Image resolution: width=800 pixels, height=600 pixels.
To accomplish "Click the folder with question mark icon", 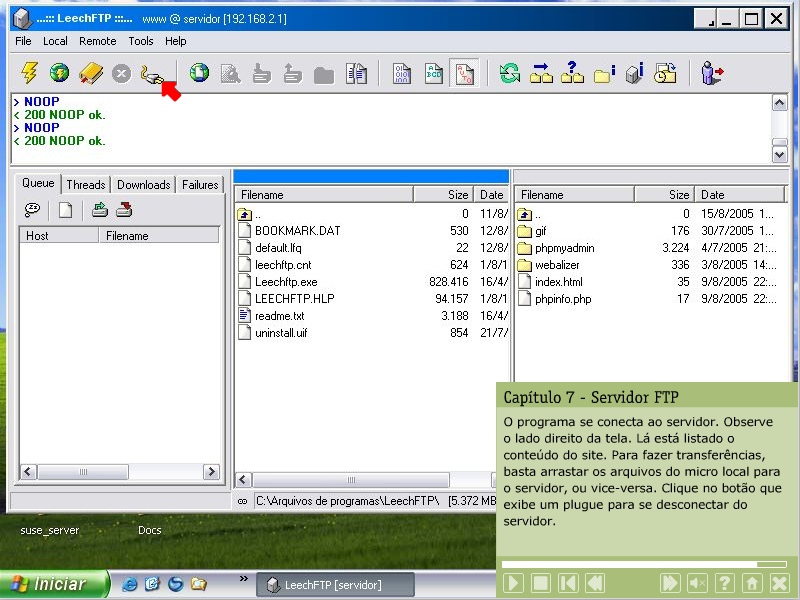I will [572, 73].
